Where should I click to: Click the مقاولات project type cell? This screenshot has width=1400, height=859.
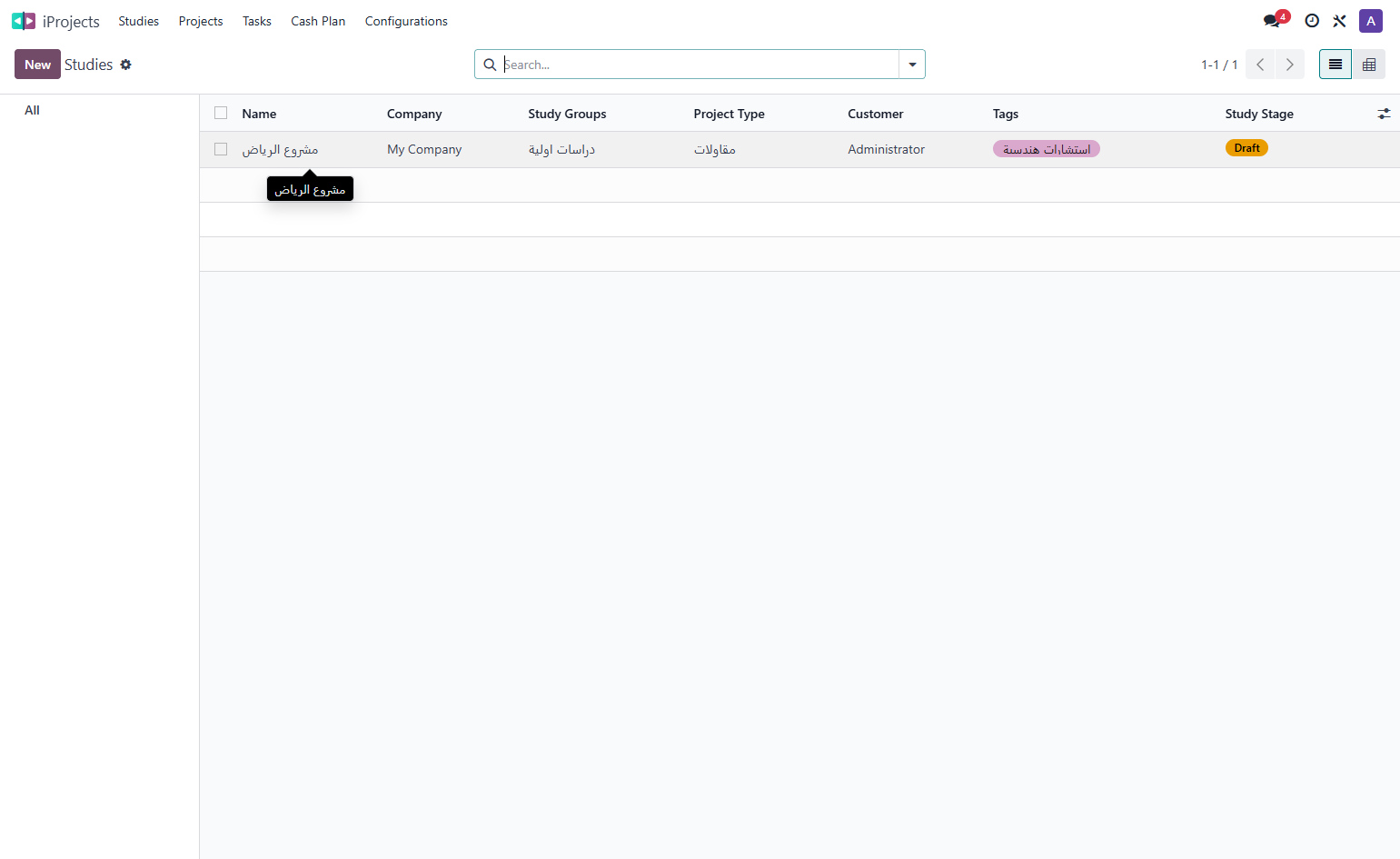pyautogui.click(x=715, y=149)
